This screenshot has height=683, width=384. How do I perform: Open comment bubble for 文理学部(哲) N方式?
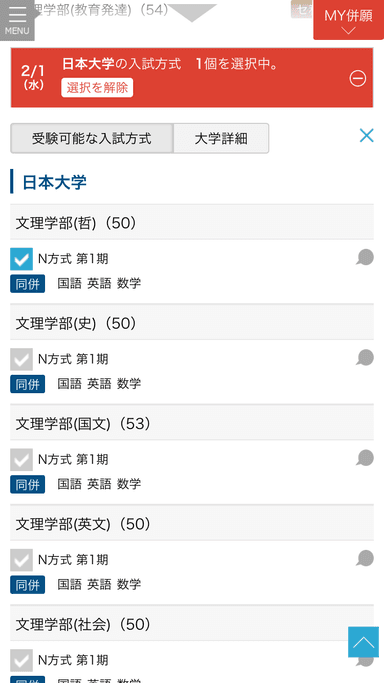pos(365,258)
